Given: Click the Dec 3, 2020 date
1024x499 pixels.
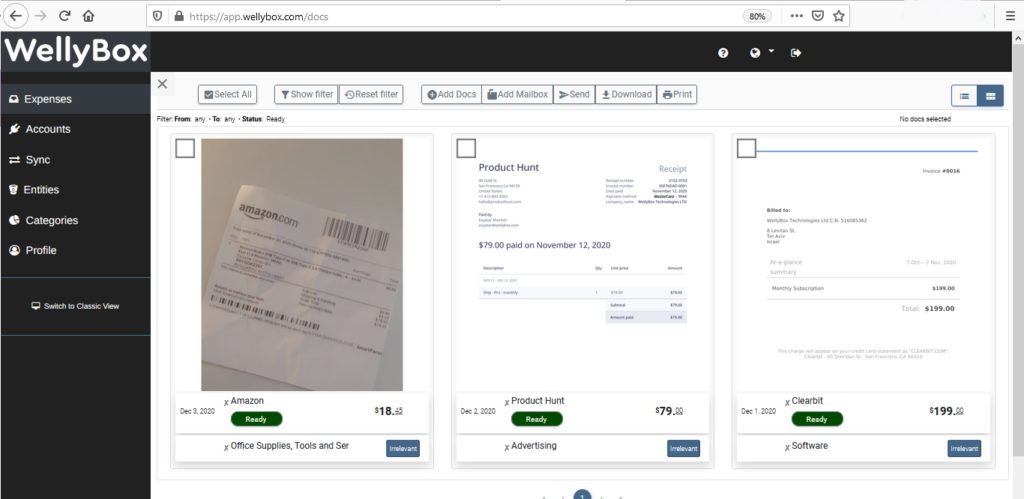Looking at the screenshot, I should click(197, 411).
